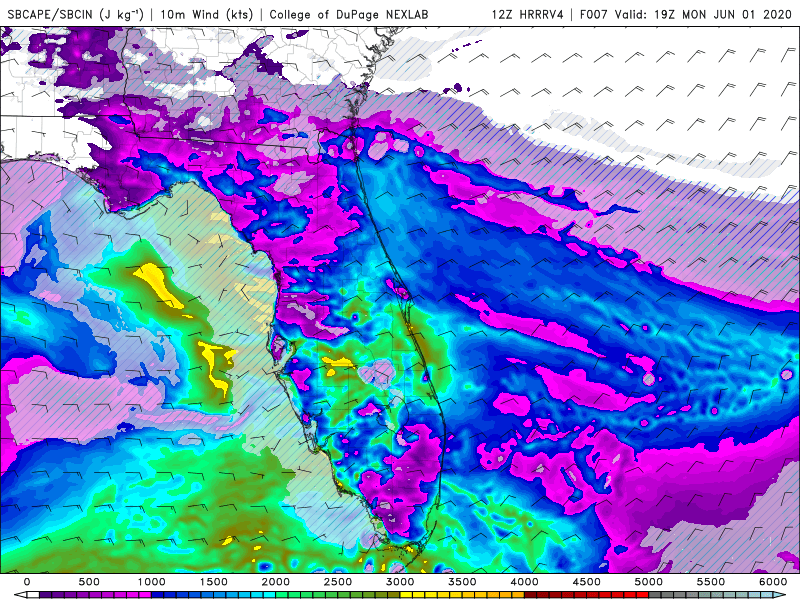Click the 12Z HRRRV4 model run label

click(x=528, y=14)
